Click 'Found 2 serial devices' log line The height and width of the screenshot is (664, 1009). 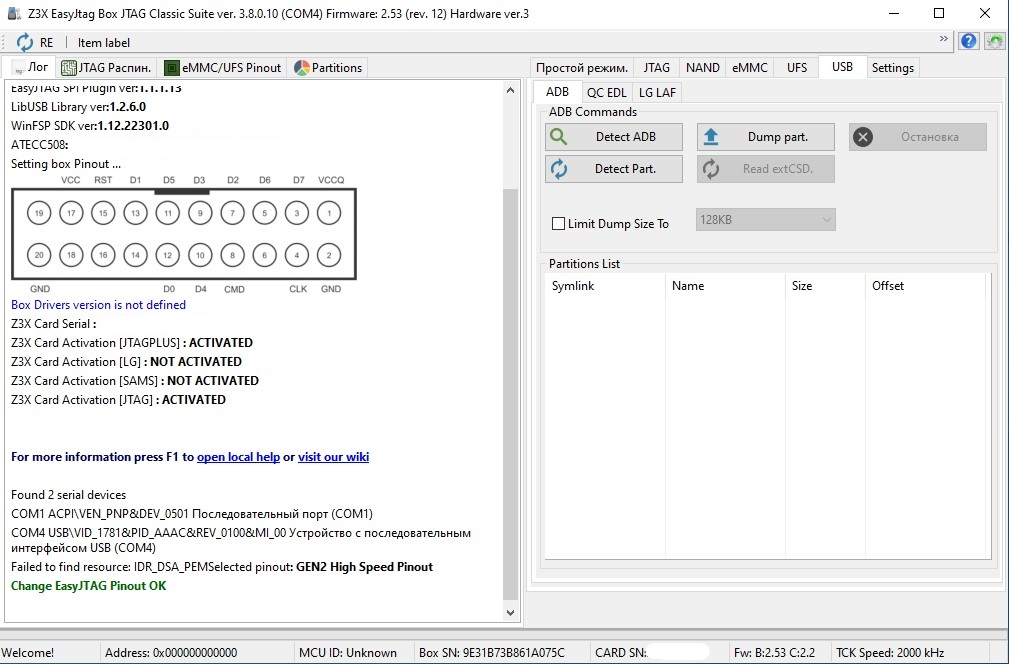coord(68,495)
